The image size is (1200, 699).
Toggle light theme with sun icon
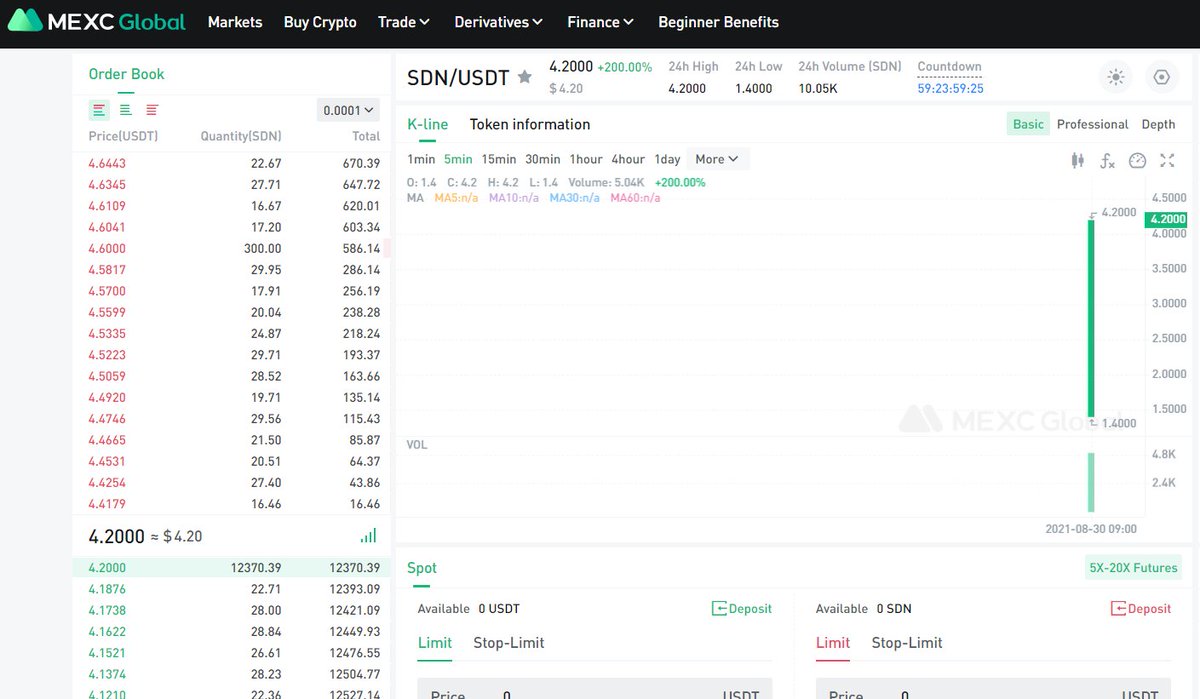point(1116,77)
